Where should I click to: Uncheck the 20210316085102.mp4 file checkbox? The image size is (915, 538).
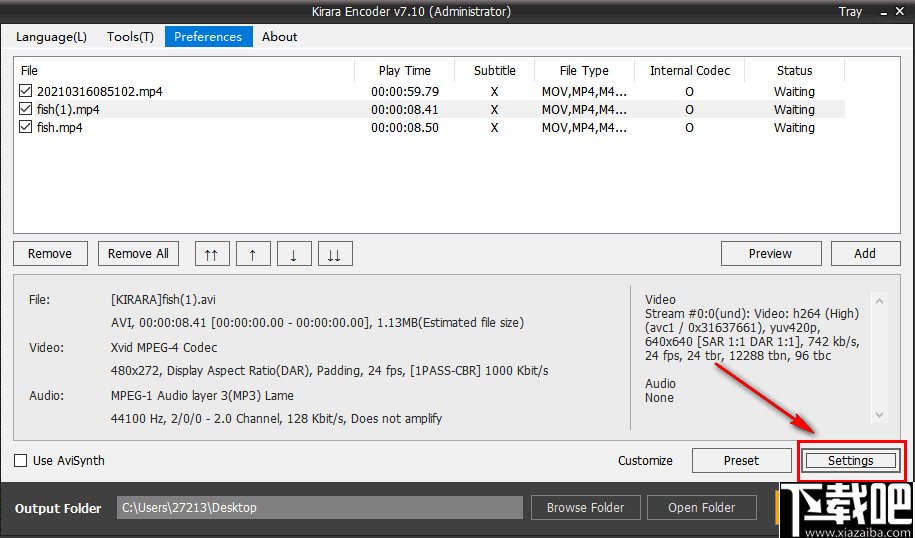point(25,91)
